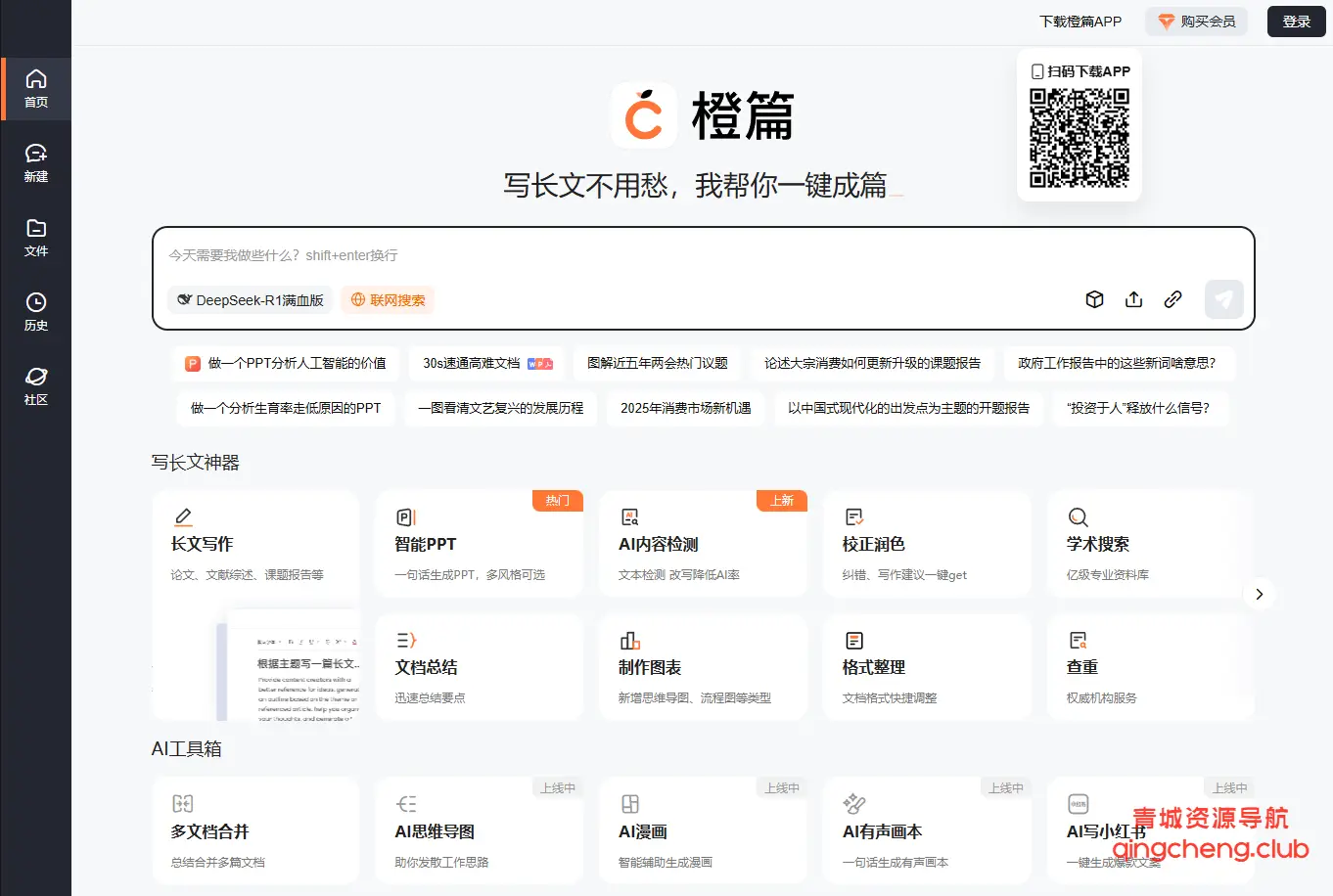Switch to the 社区 section
The height and width of the screenshot is (896, 1333).
[x=36, y=383]
